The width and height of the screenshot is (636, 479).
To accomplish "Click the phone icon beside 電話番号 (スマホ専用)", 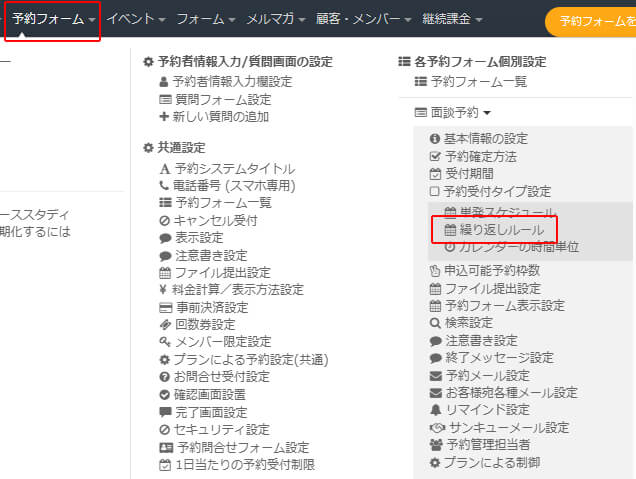I will point(165,186).
